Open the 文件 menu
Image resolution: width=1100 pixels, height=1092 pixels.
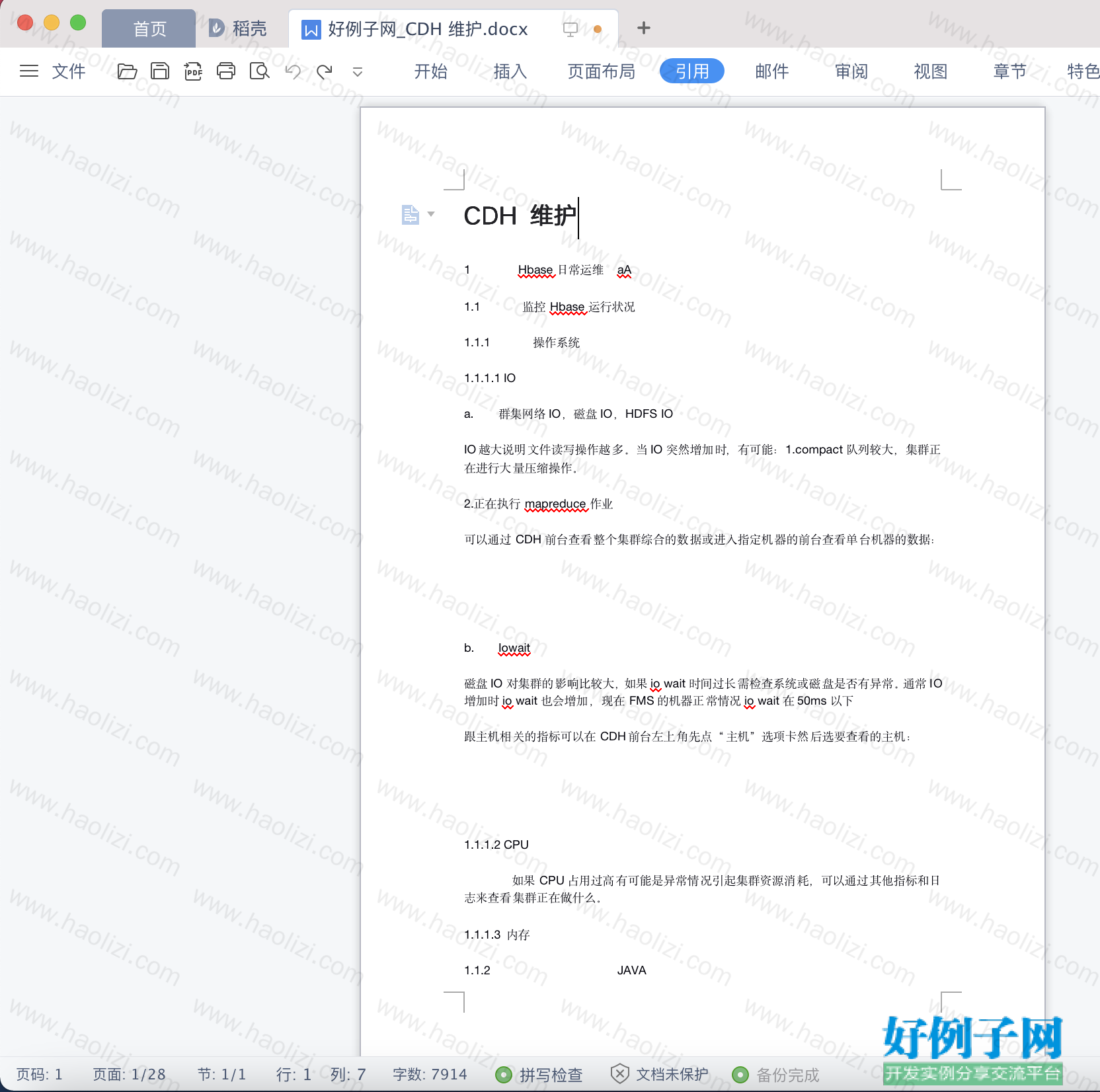click(69, 71)
